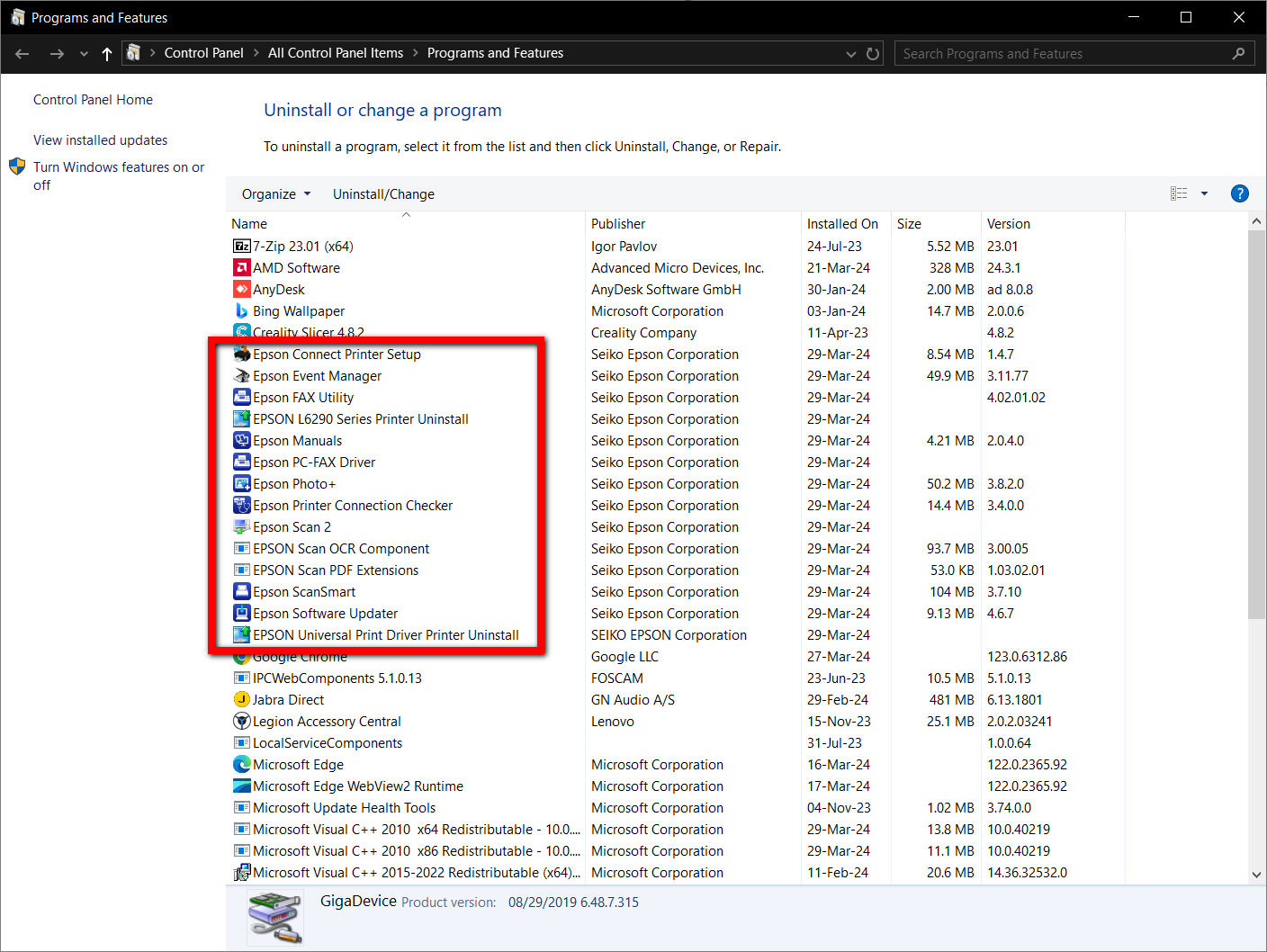
Task: Click the 7-Zip program icon
Action: pos(241,247)
